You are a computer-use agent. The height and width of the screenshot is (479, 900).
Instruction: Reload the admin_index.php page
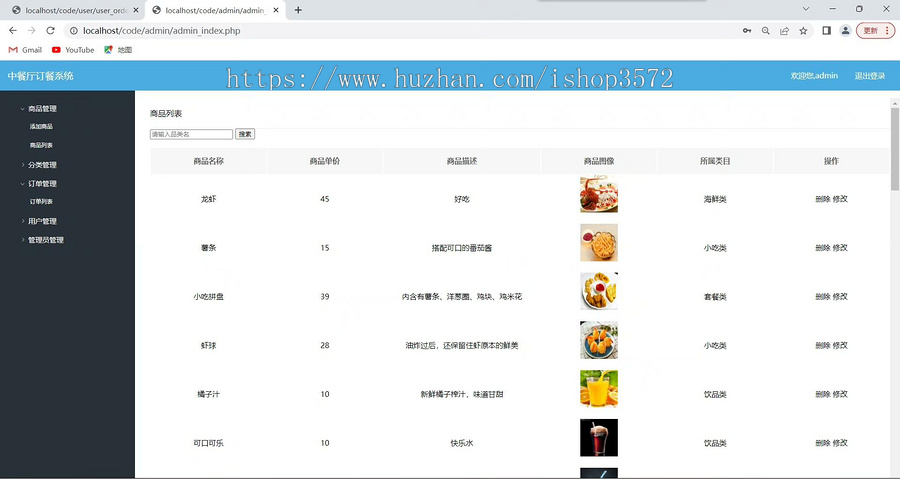point(51,30)
